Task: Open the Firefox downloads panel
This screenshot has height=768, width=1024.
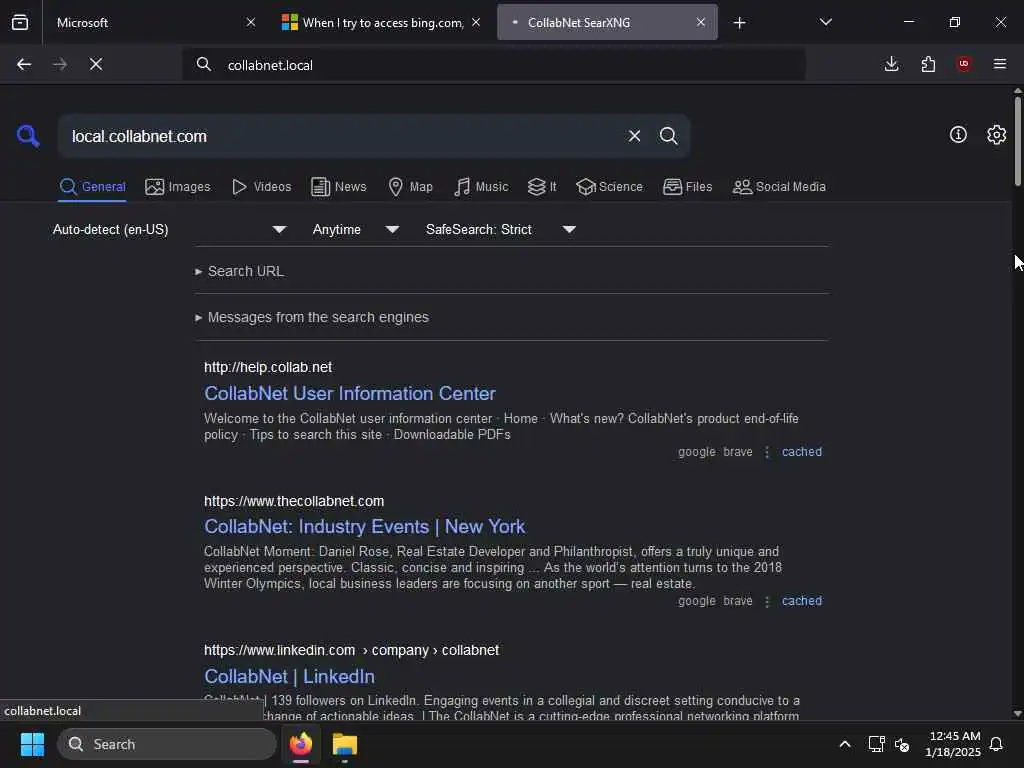Action: click(x=891, y=64)
